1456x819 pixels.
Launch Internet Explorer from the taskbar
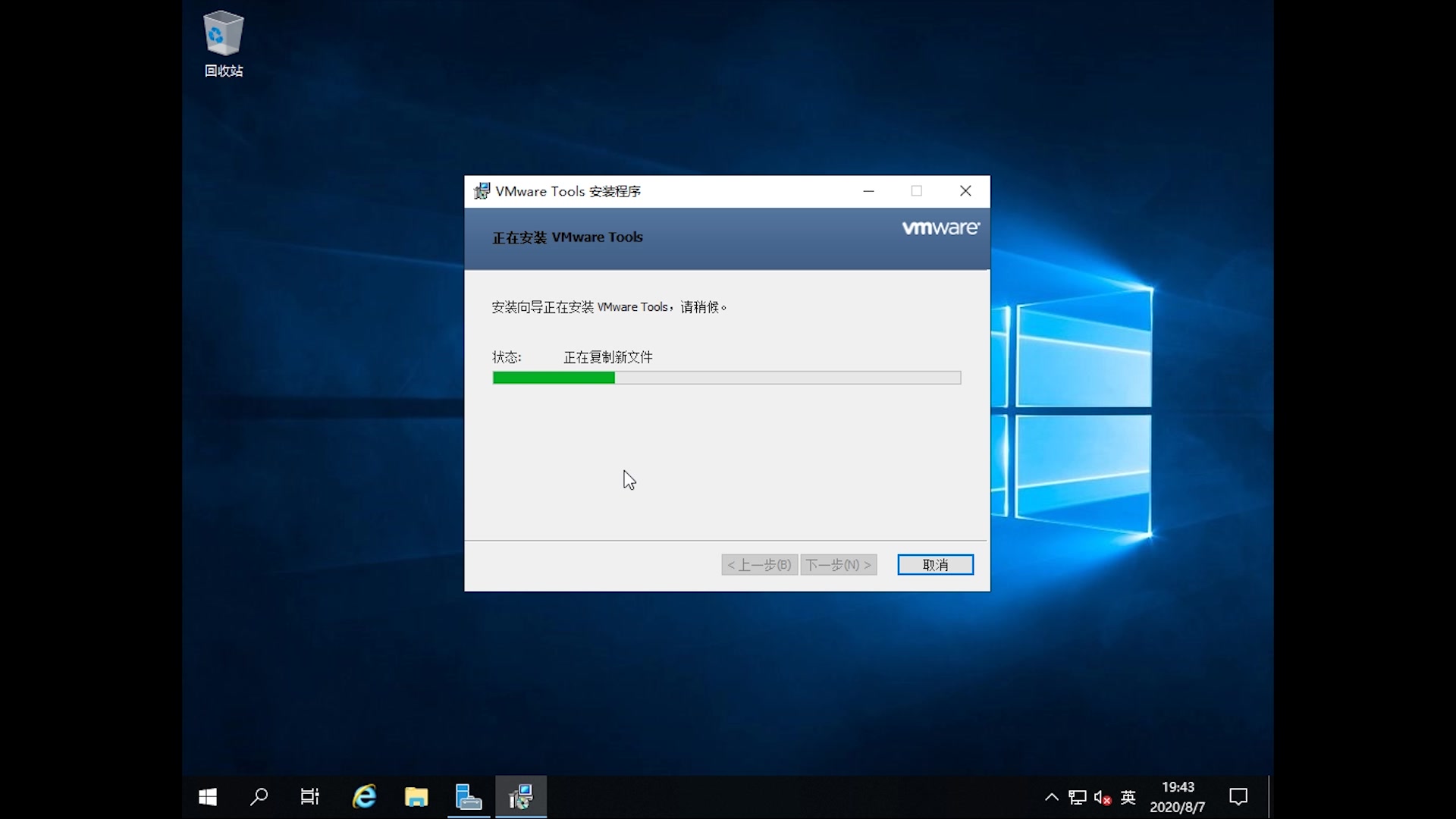point(364,797)
